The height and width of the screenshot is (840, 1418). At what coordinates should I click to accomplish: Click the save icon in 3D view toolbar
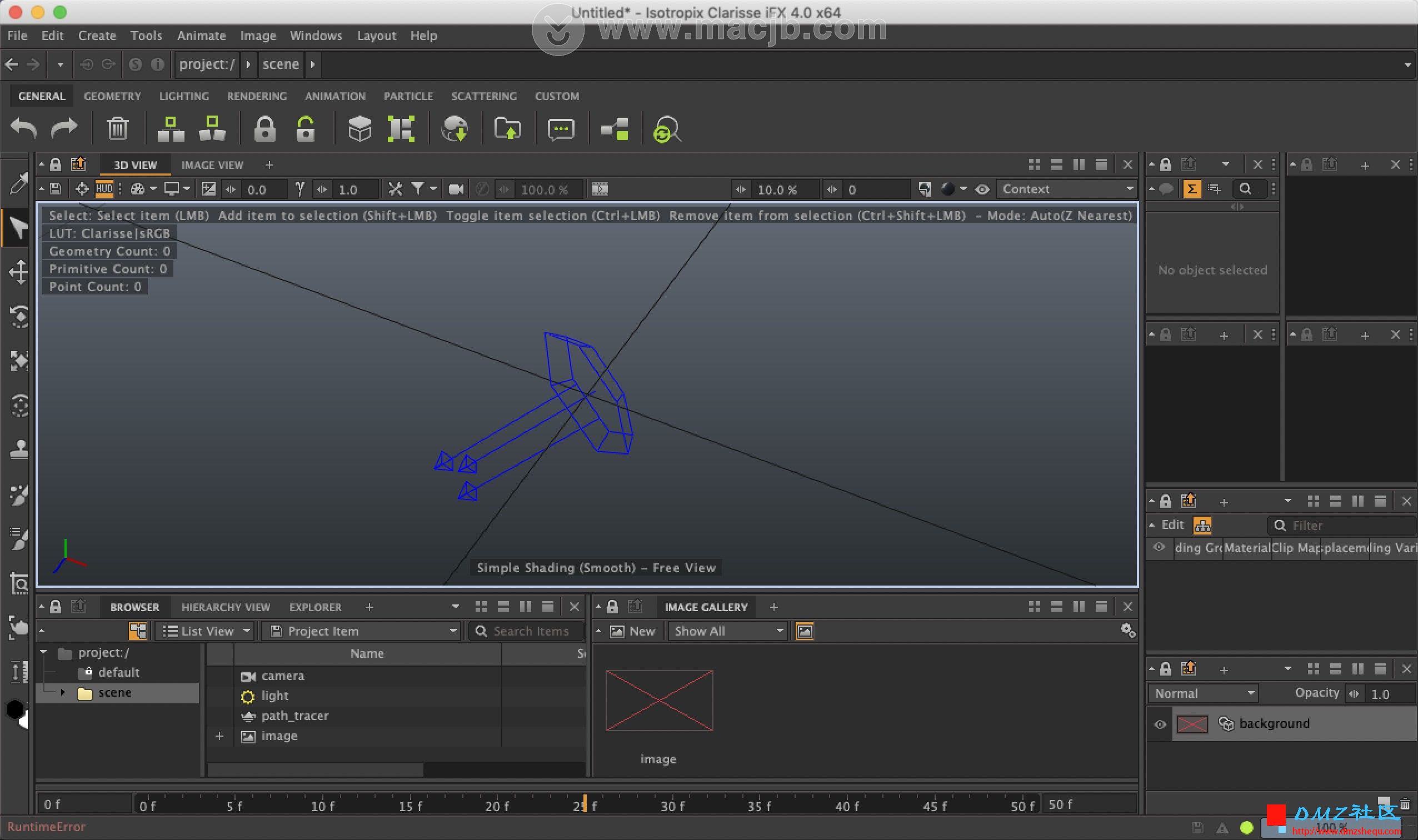[x=56, y=189]
